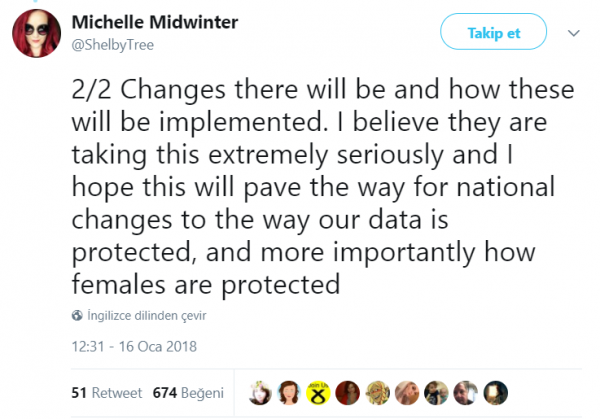The image size is (600, 419).
Task: Select the cartoon brown-haired woman liker avatar
Action: point(289,393)
